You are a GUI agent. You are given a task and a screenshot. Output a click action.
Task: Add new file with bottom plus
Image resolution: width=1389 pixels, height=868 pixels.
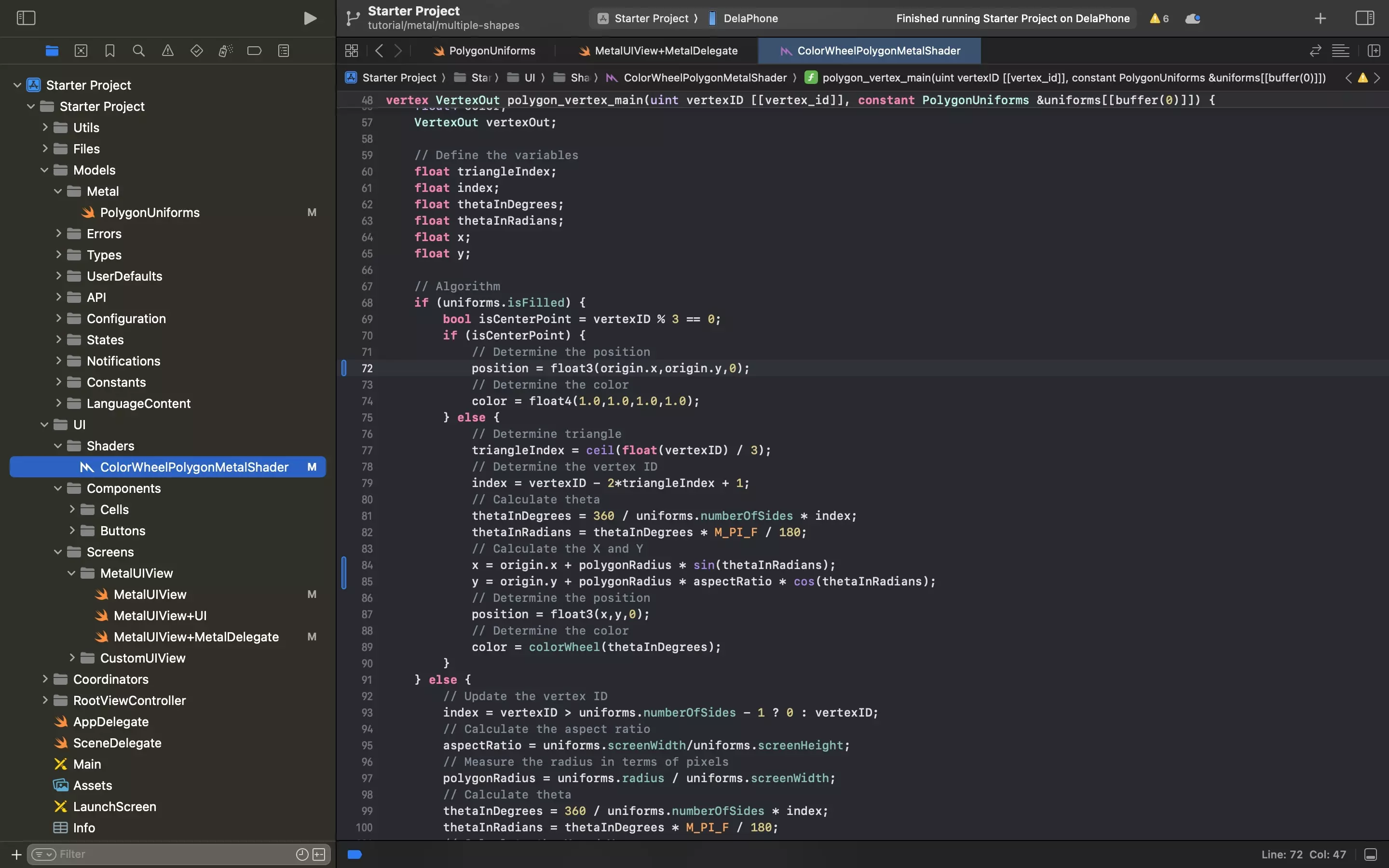coord(16,854)
